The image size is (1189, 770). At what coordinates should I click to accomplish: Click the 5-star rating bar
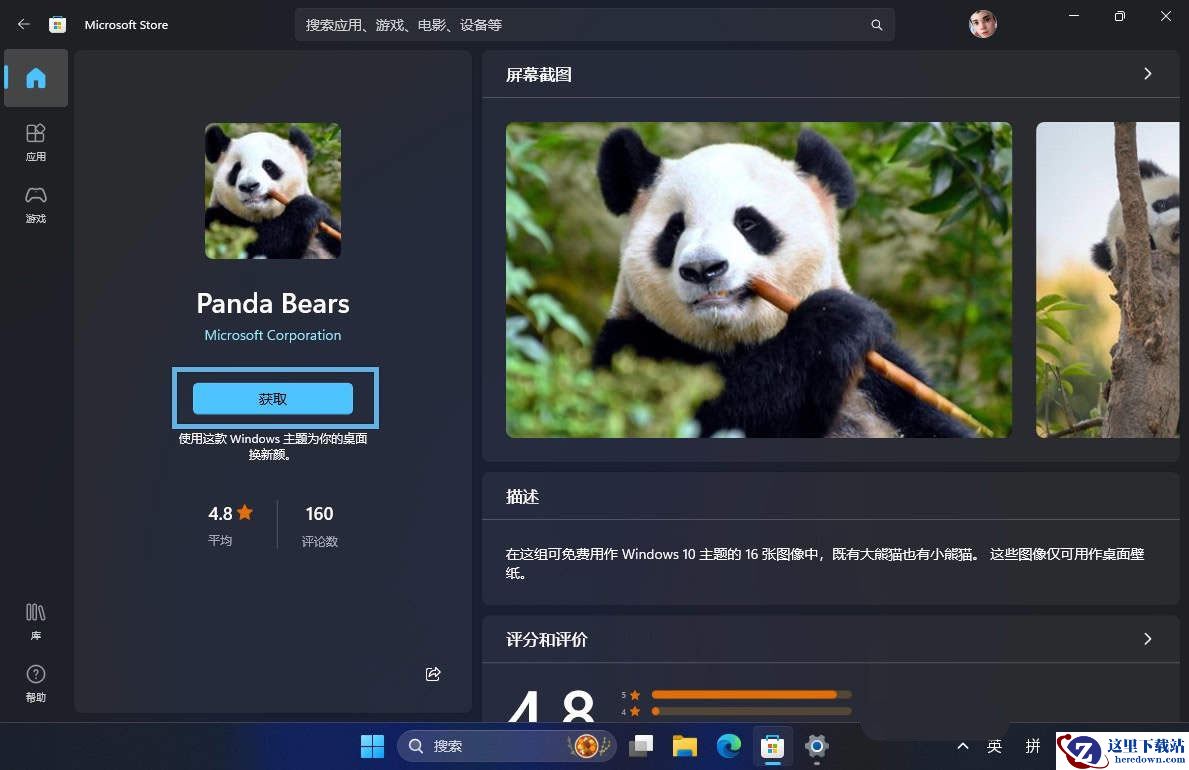click(x=751, y=695)
